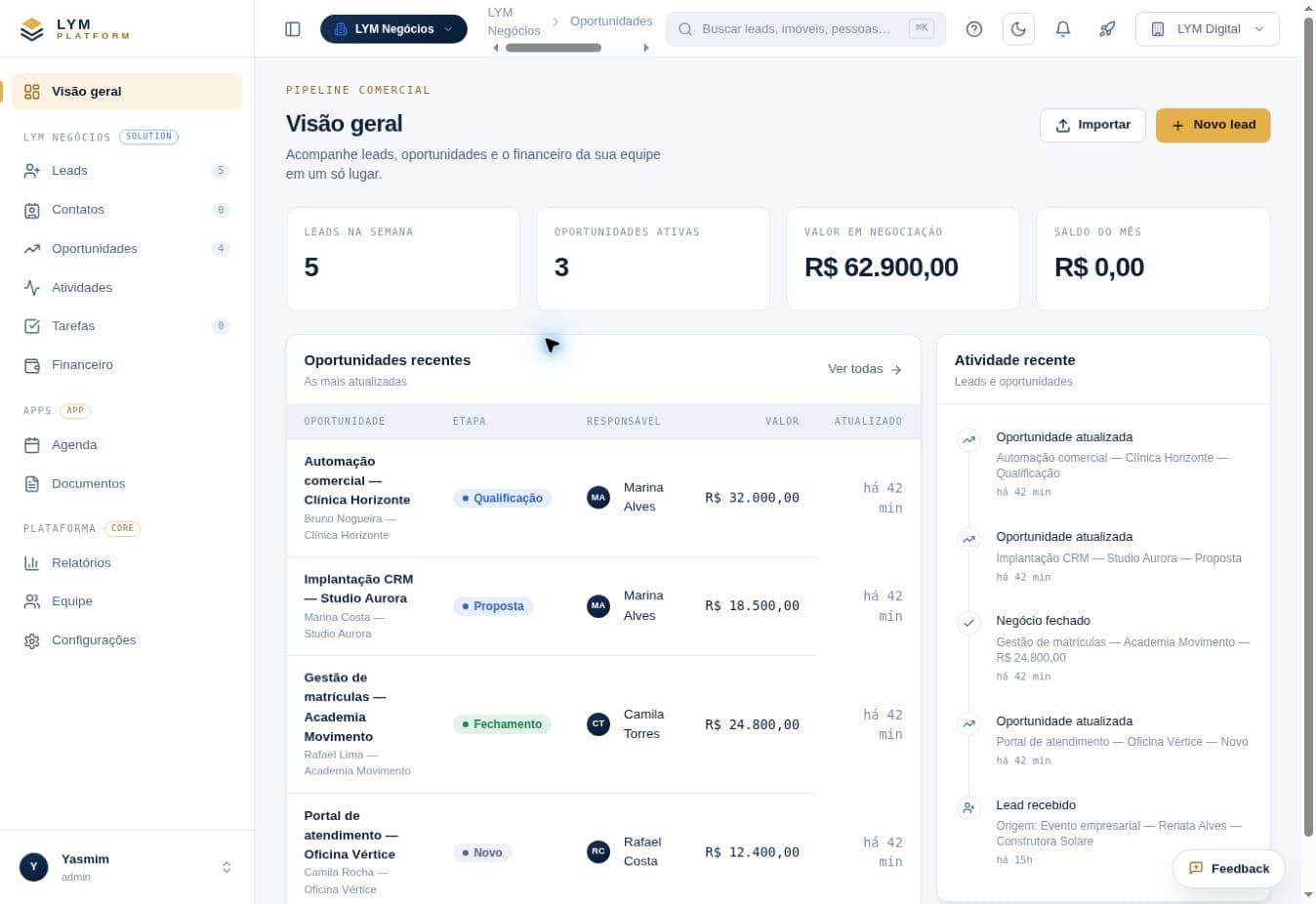Image resolution: width=1316 pixels, height=904 pixels.
Task: Toggle dark mode moon icon
Action: 1018,29
